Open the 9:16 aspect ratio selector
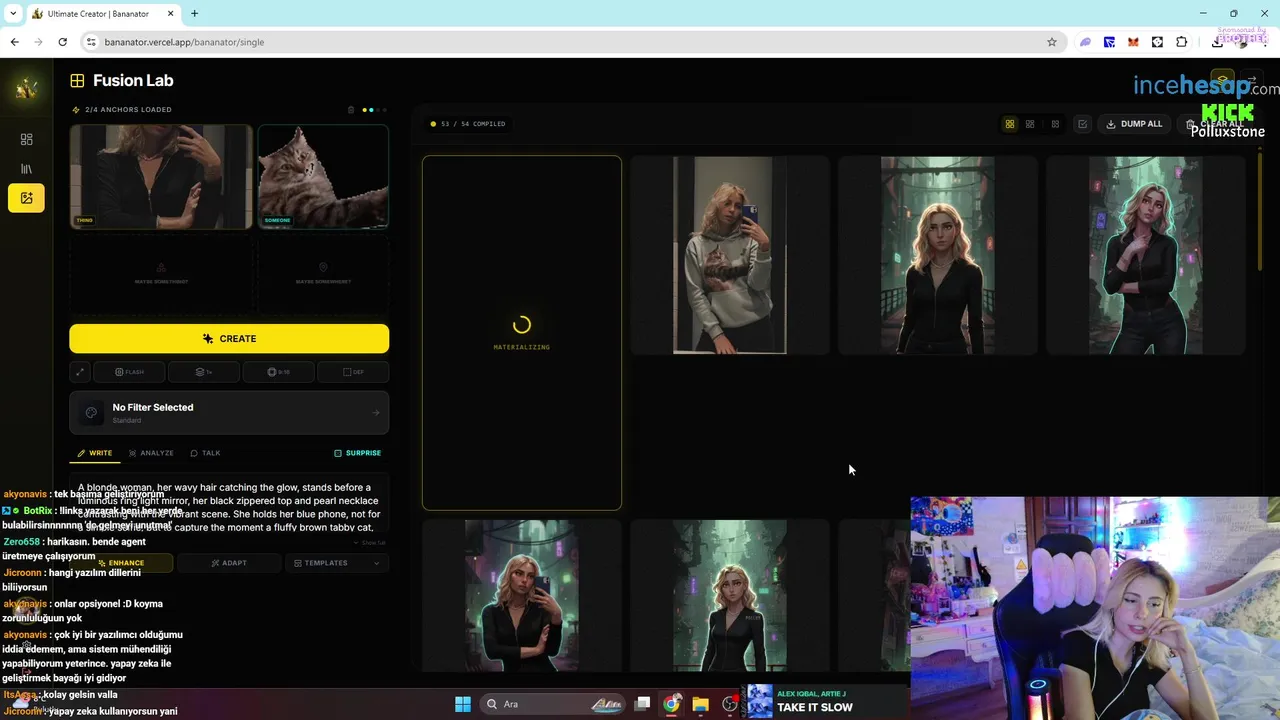 tap(278, 372)
